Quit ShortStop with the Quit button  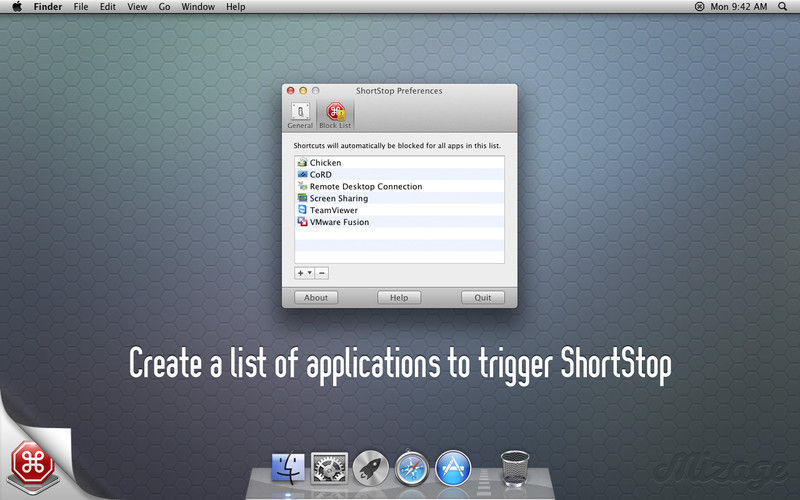pos(483,297)
